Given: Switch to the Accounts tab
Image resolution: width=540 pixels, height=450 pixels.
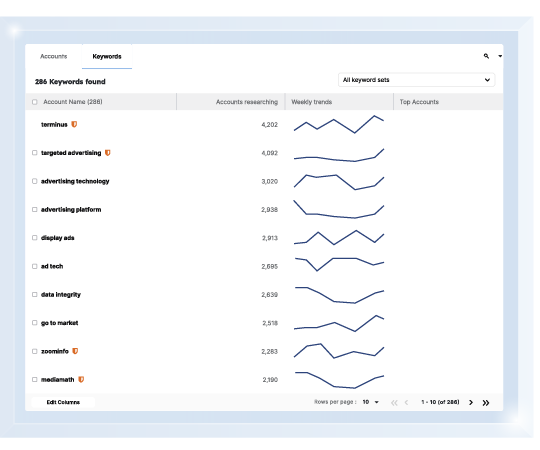Looking at the screenshot, I should click(54, 56).
